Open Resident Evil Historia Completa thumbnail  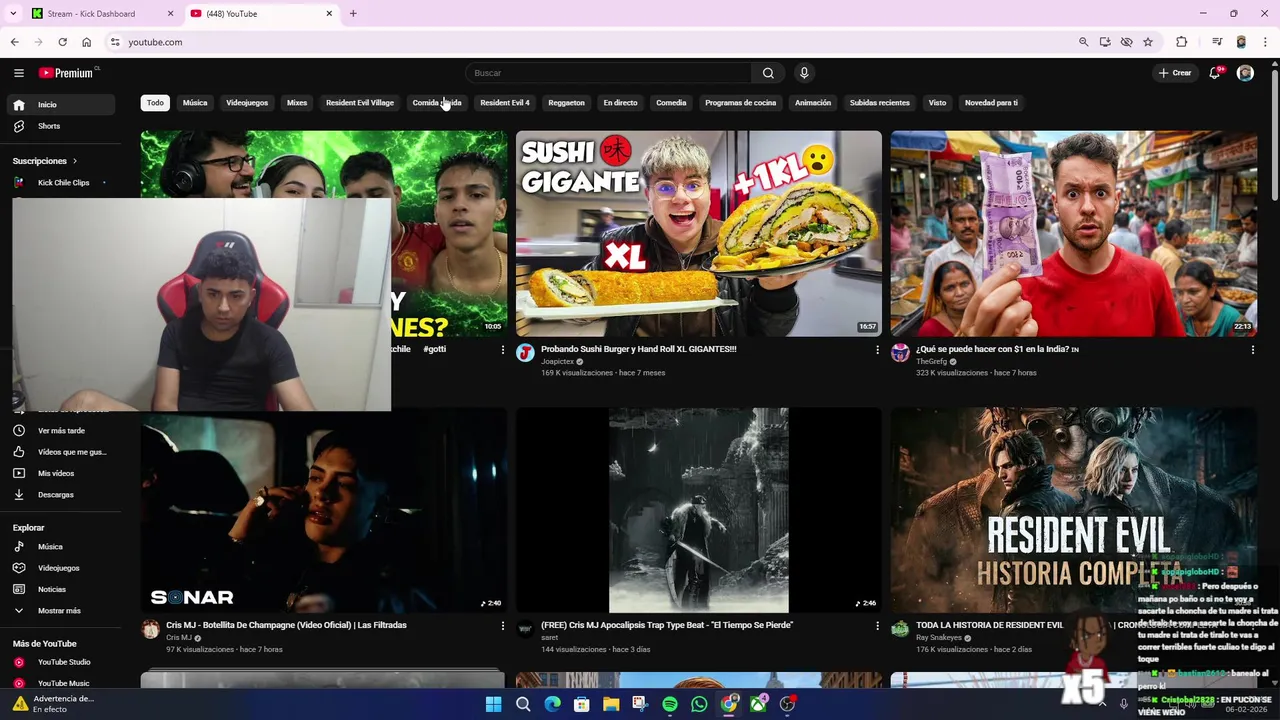(x=1074, y=510)
